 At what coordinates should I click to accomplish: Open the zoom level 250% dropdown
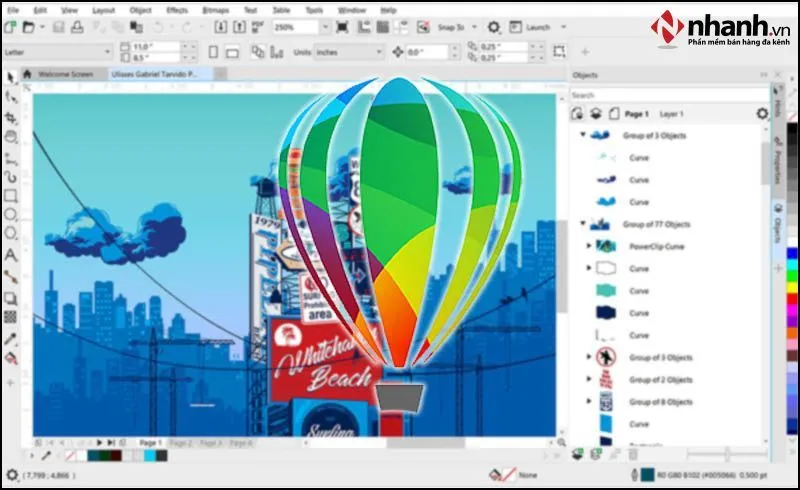[x=325, y=27]
